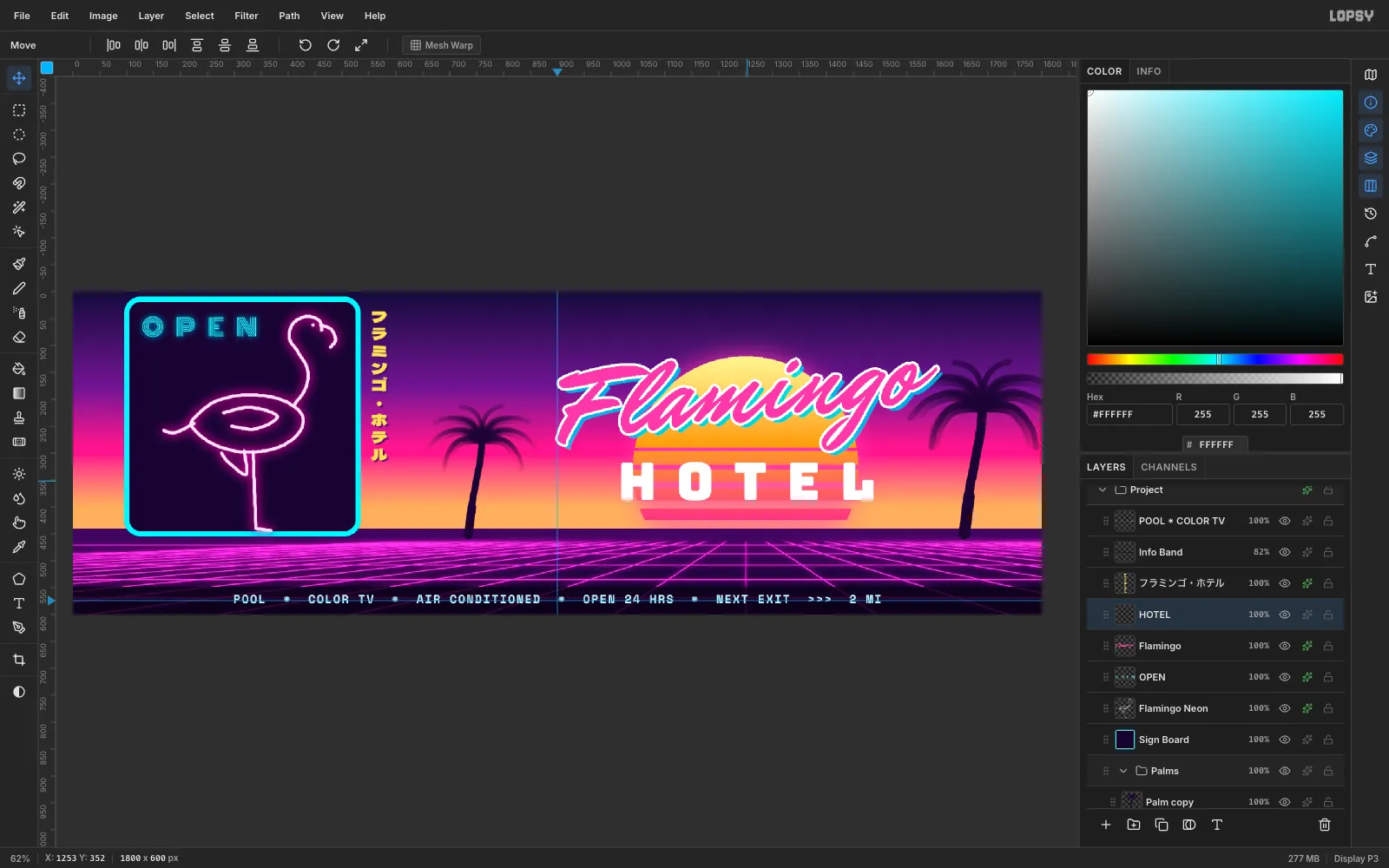Select the Move tool in left toolbar
Screen dimensions: 1389x868
click(x=19, y=78)
